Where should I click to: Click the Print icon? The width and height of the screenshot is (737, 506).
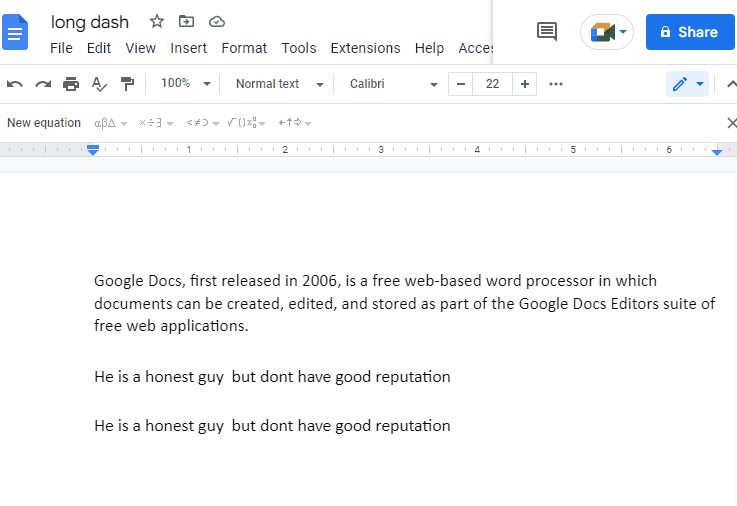pos(71,84)
